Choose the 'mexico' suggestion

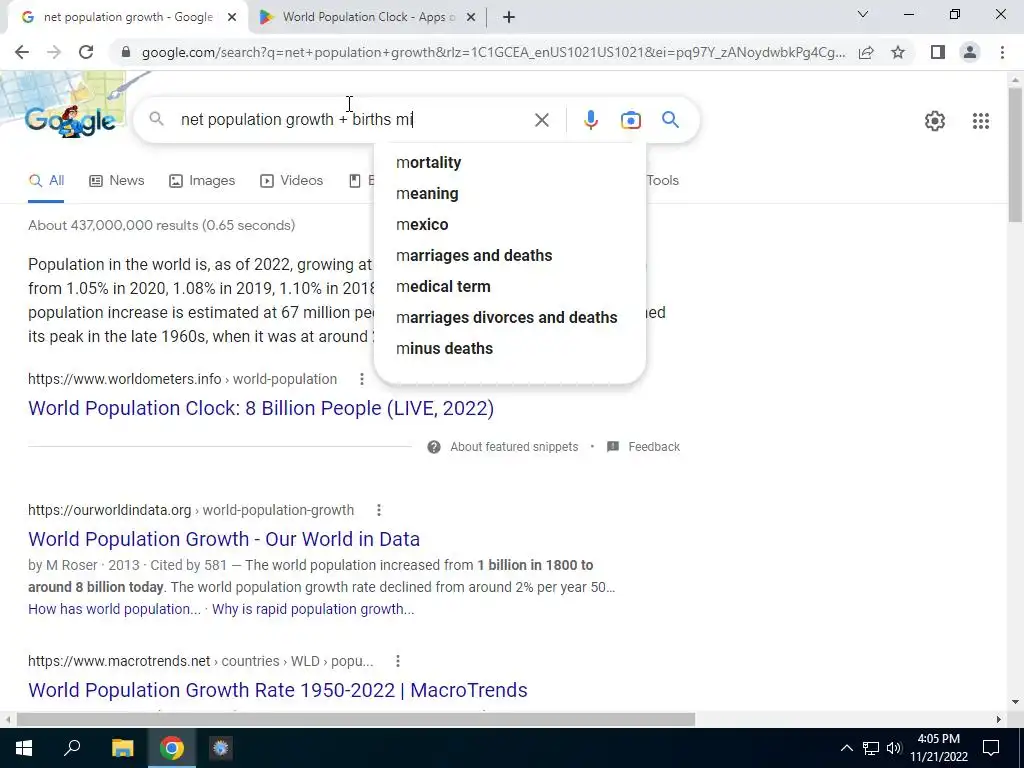[422, 225]
